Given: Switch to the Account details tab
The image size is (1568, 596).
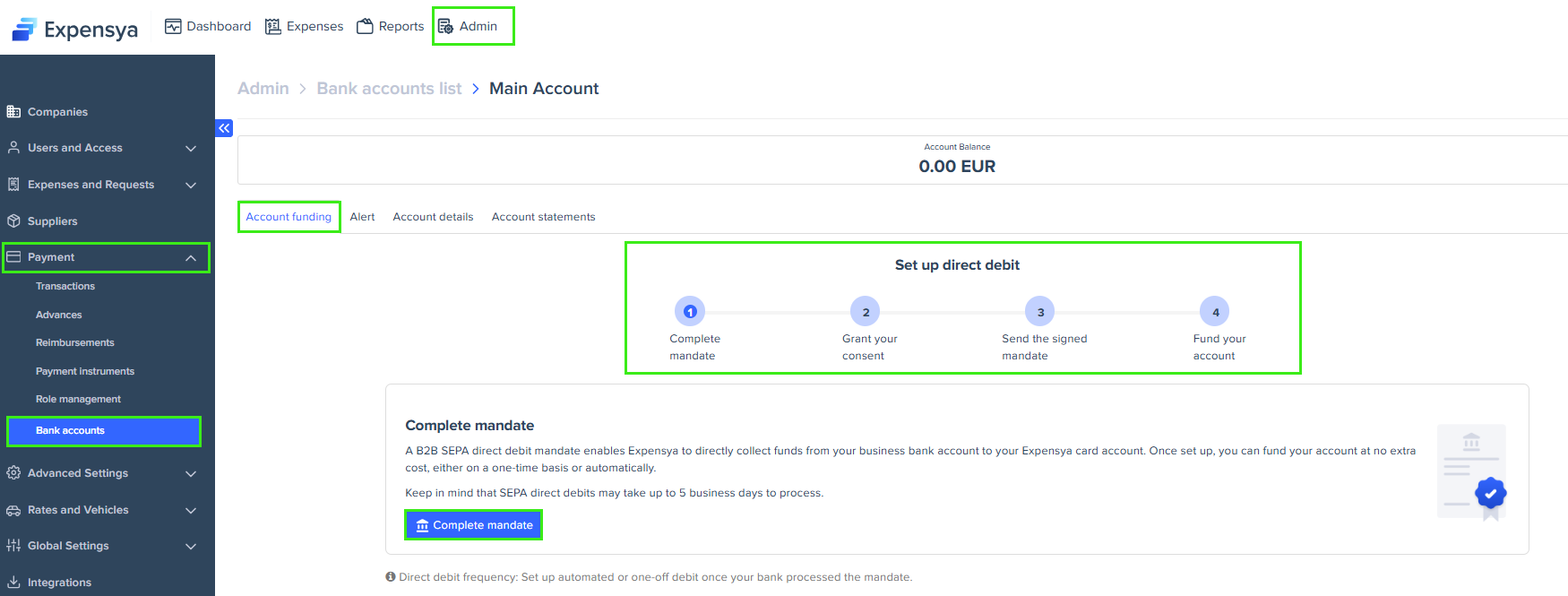Looking at the screenshot, I should (x=433, y=217).
